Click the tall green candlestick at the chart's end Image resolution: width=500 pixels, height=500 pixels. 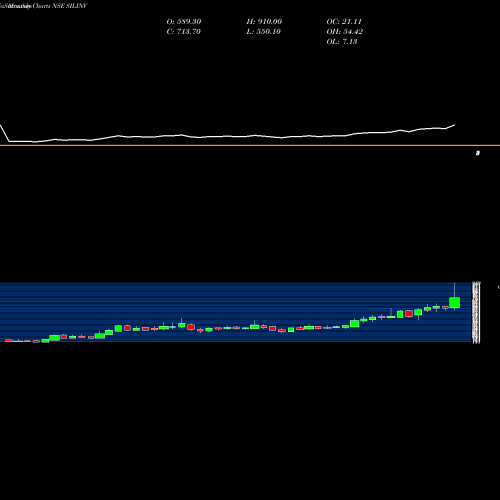click(x=455, y=302)
